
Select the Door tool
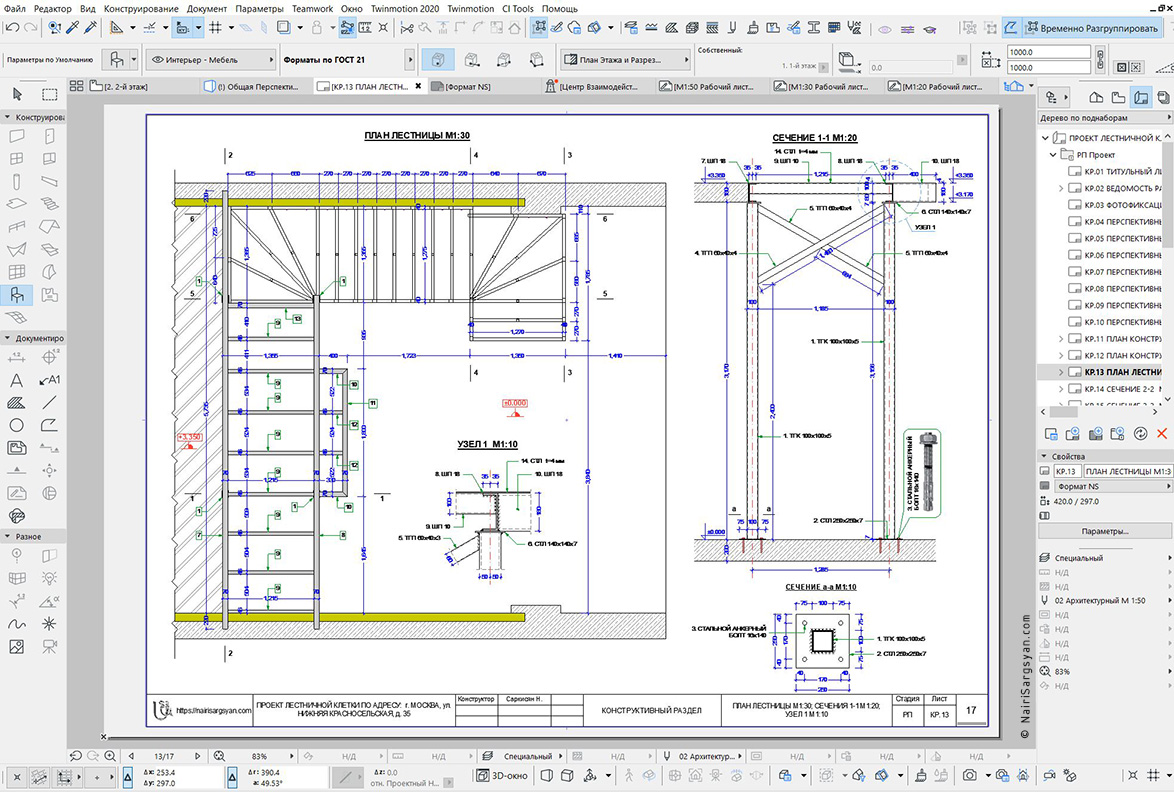tap(49, 136)
